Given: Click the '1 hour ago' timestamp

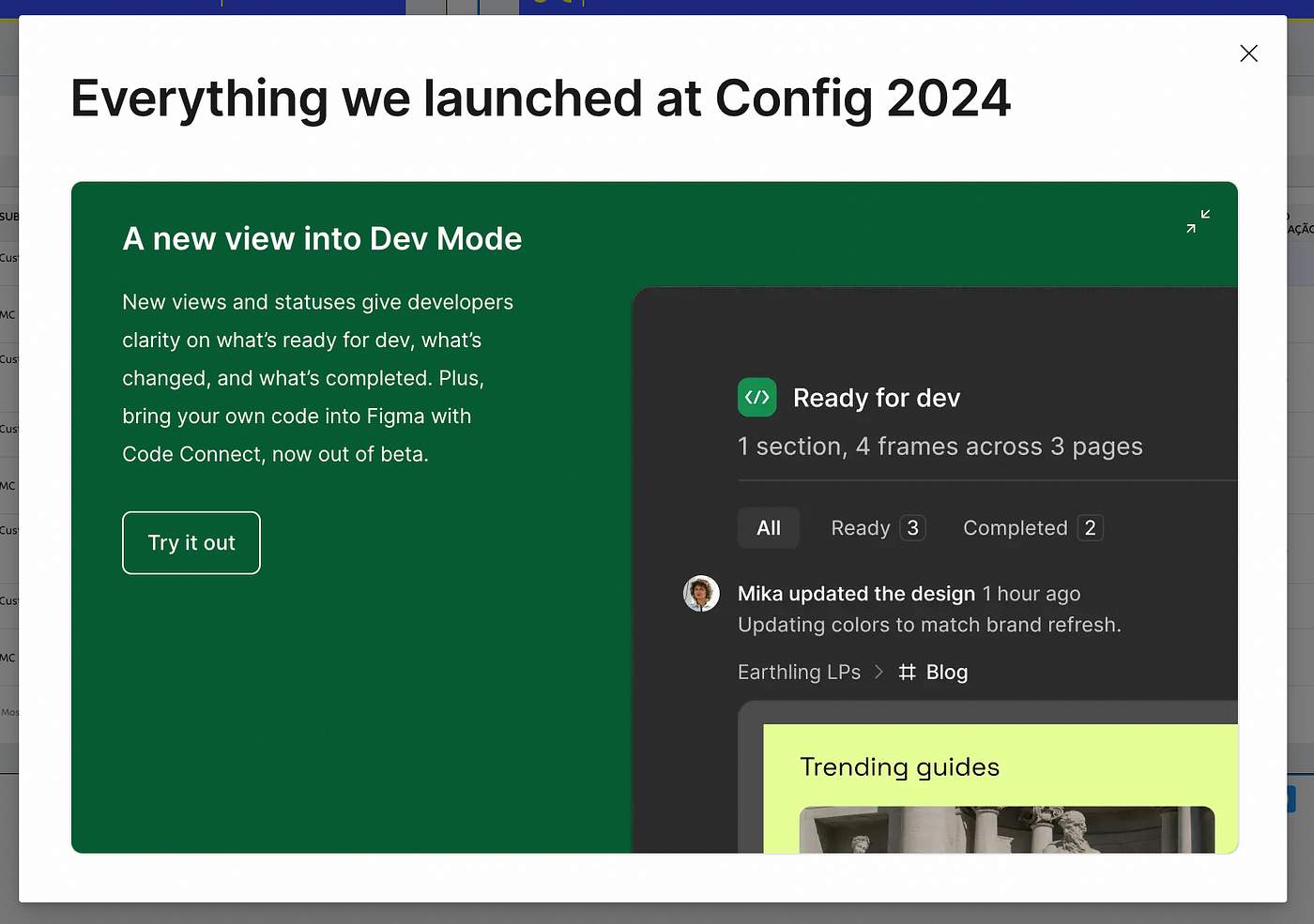Looking at the screenshot, I should [1031, 594].
